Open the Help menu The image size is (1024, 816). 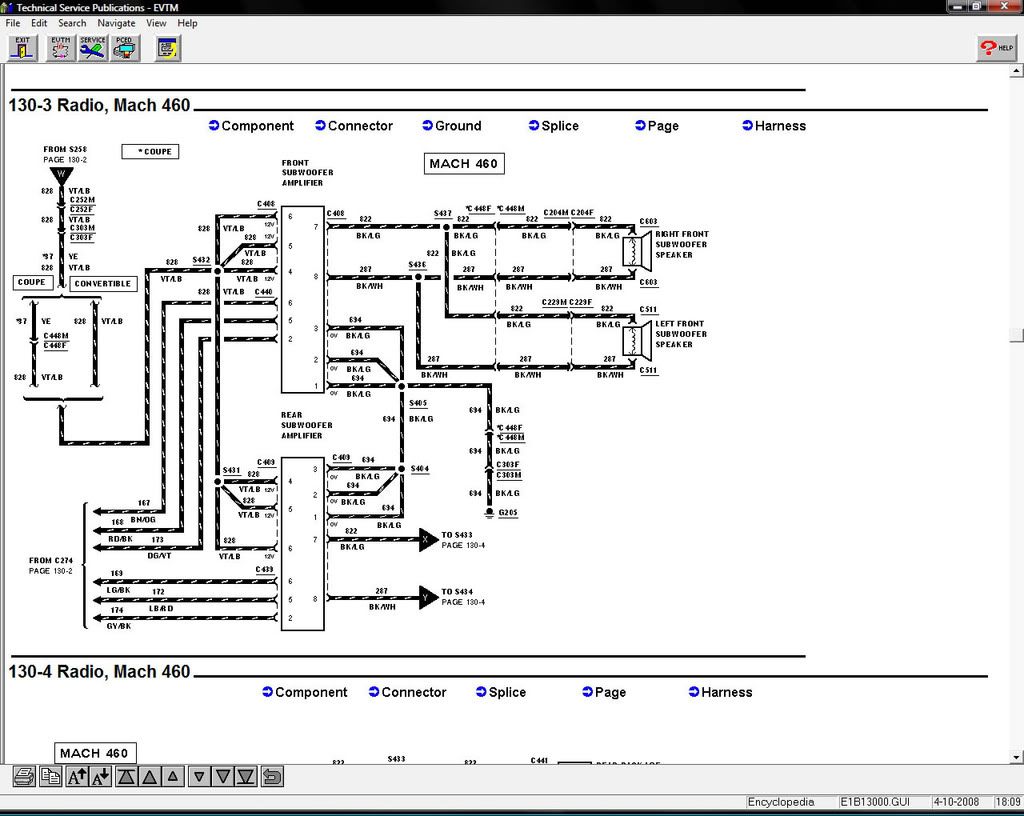[187, 23]
